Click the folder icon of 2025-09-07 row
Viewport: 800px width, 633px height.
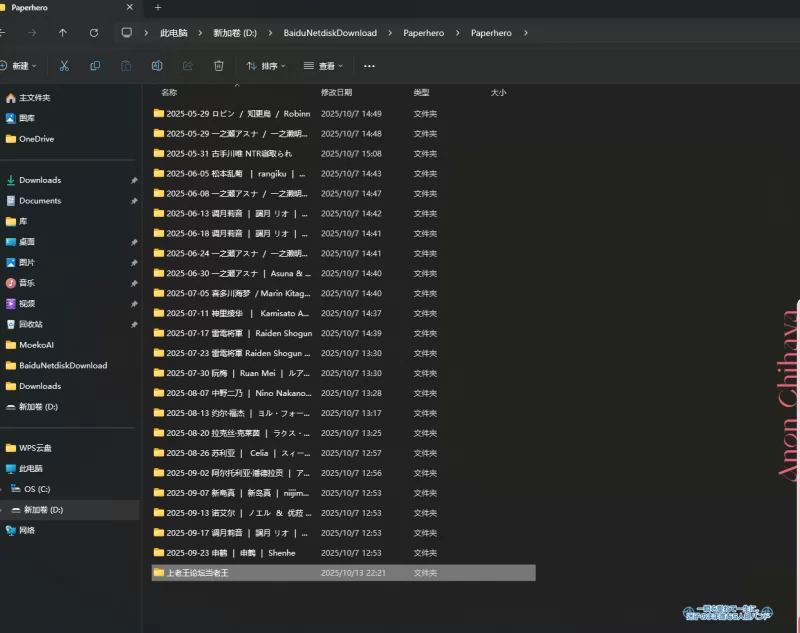(x=159, y=493)
